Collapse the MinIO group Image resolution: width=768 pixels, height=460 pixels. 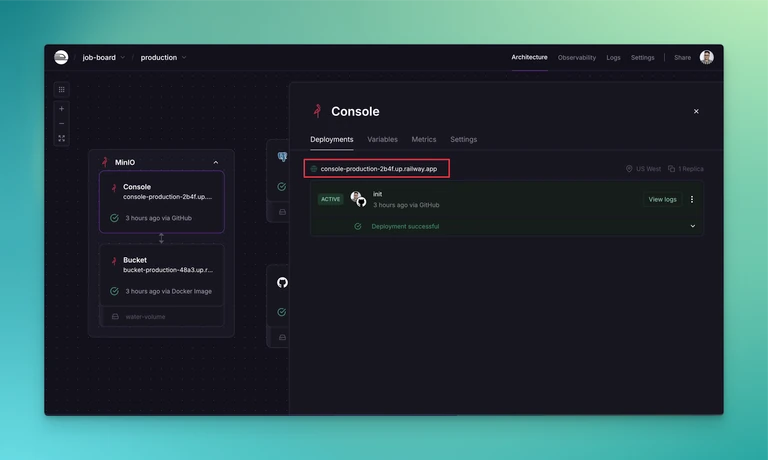pyautogui.click(x=216, y=162)
